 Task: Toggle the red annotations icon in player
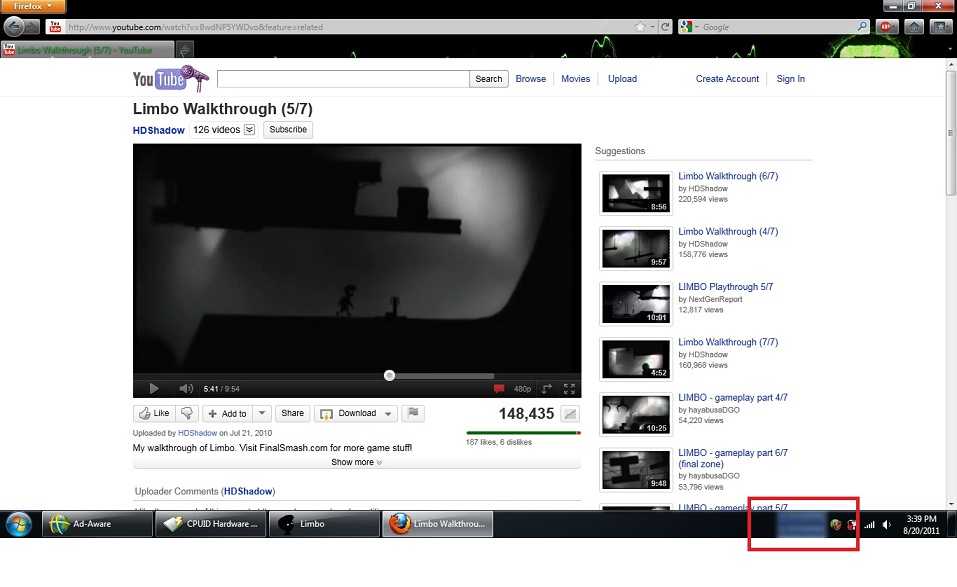[499, 389]
